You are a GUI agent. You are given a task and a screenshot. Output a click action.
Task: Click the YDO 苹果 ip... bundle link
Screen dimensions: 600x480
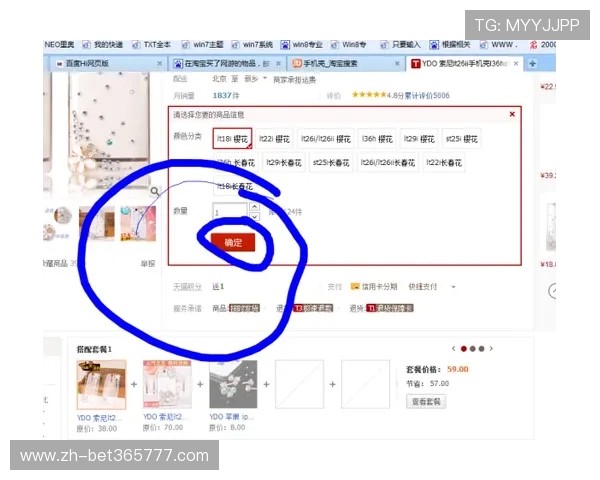point(231,417)
